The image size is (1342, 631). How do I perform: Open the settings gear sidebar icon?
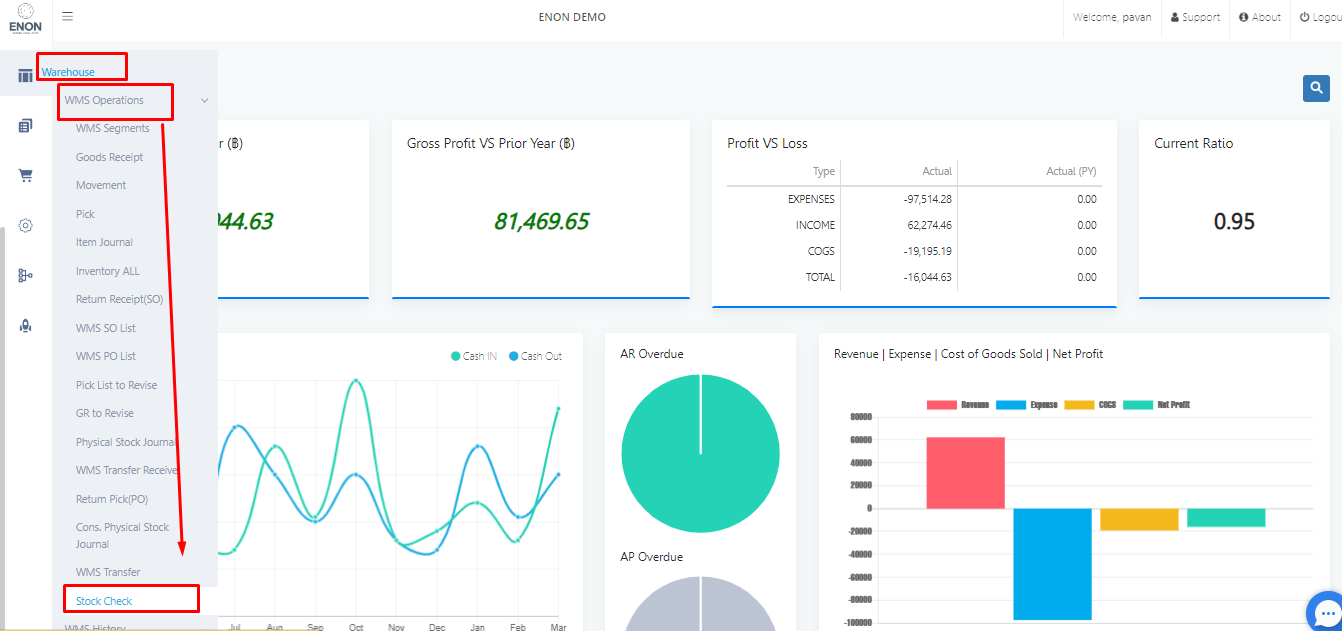[25, 226]
